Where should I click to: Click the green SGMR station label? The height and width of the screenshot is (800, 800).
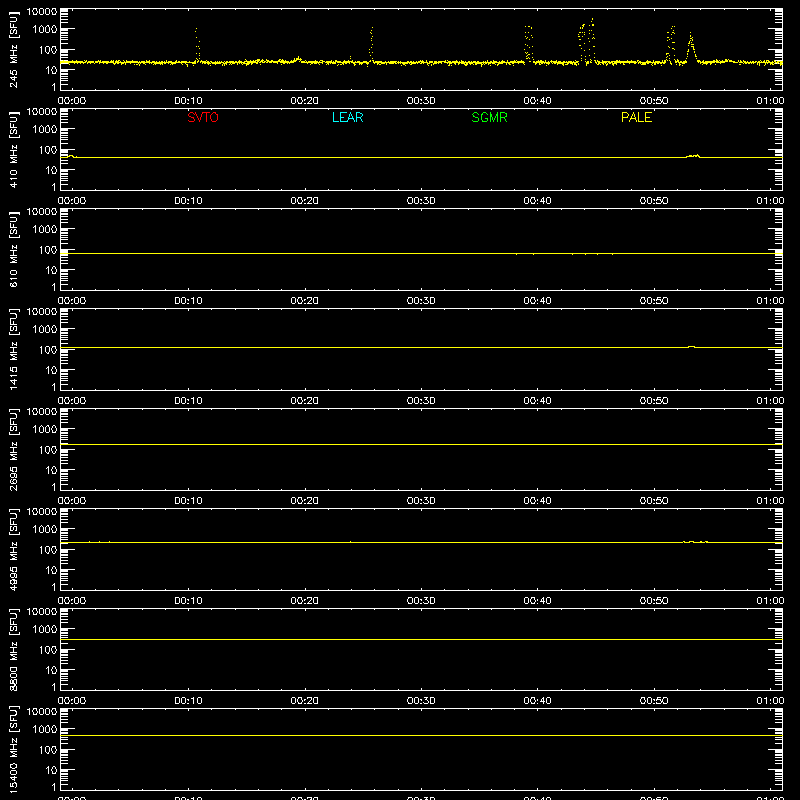click(489, 117)
